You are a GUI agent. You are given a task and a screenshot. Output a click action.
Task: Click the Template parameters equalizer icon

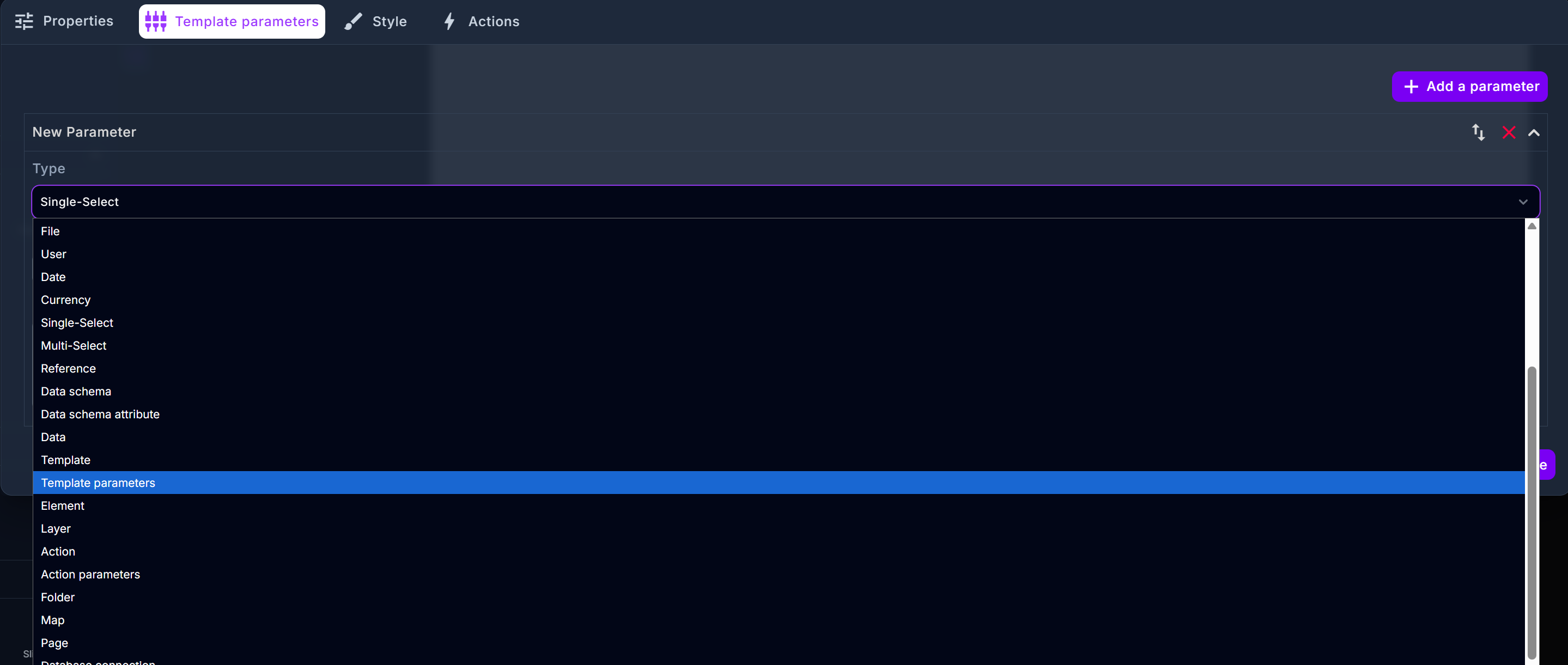click(155, 21)
